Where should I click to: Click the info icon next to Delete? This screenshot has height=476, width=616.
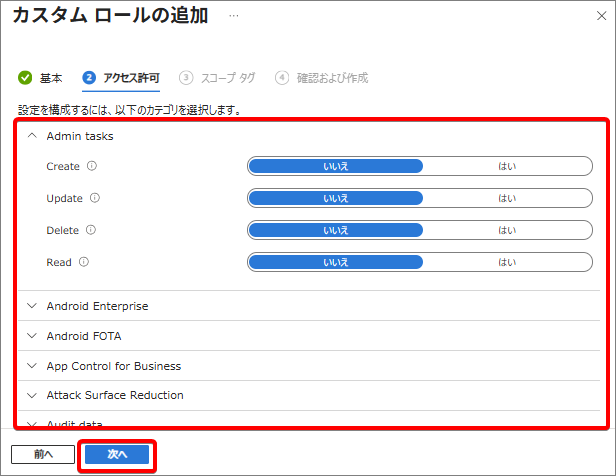pos(91,230)
